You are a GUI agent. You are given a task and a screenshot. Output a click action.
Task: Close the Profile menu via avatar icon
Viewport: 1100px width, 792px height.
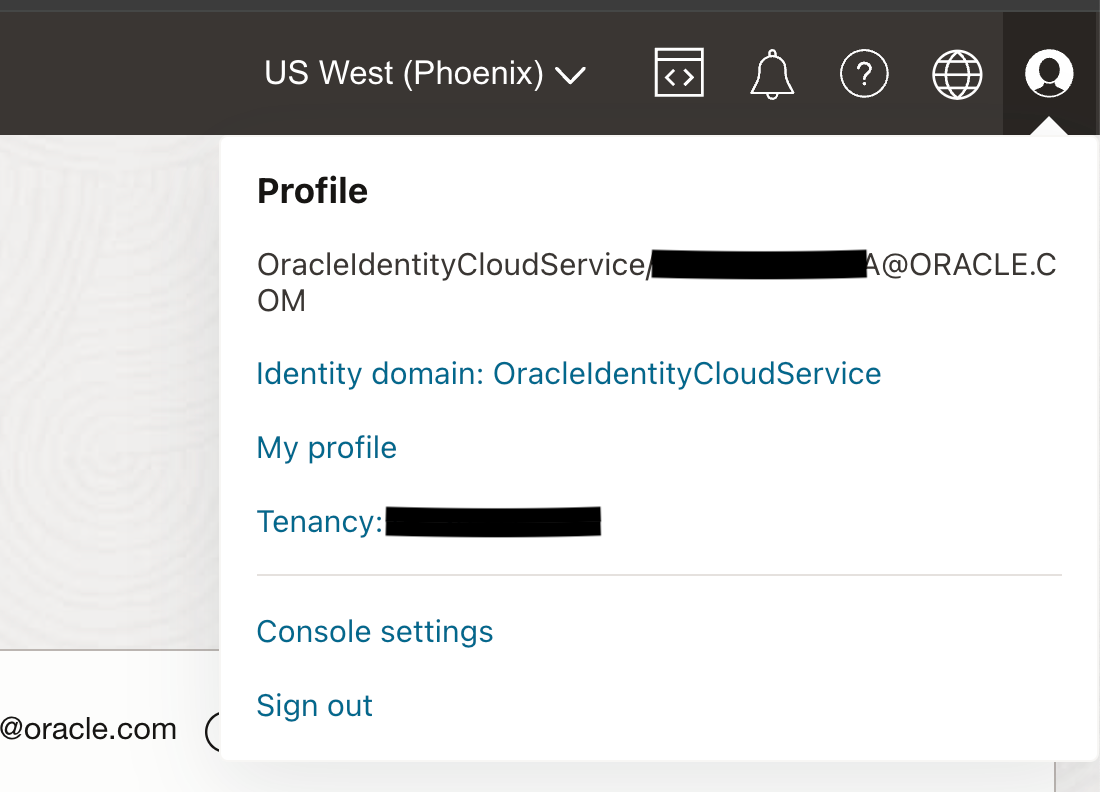(x=1049, y=73)
